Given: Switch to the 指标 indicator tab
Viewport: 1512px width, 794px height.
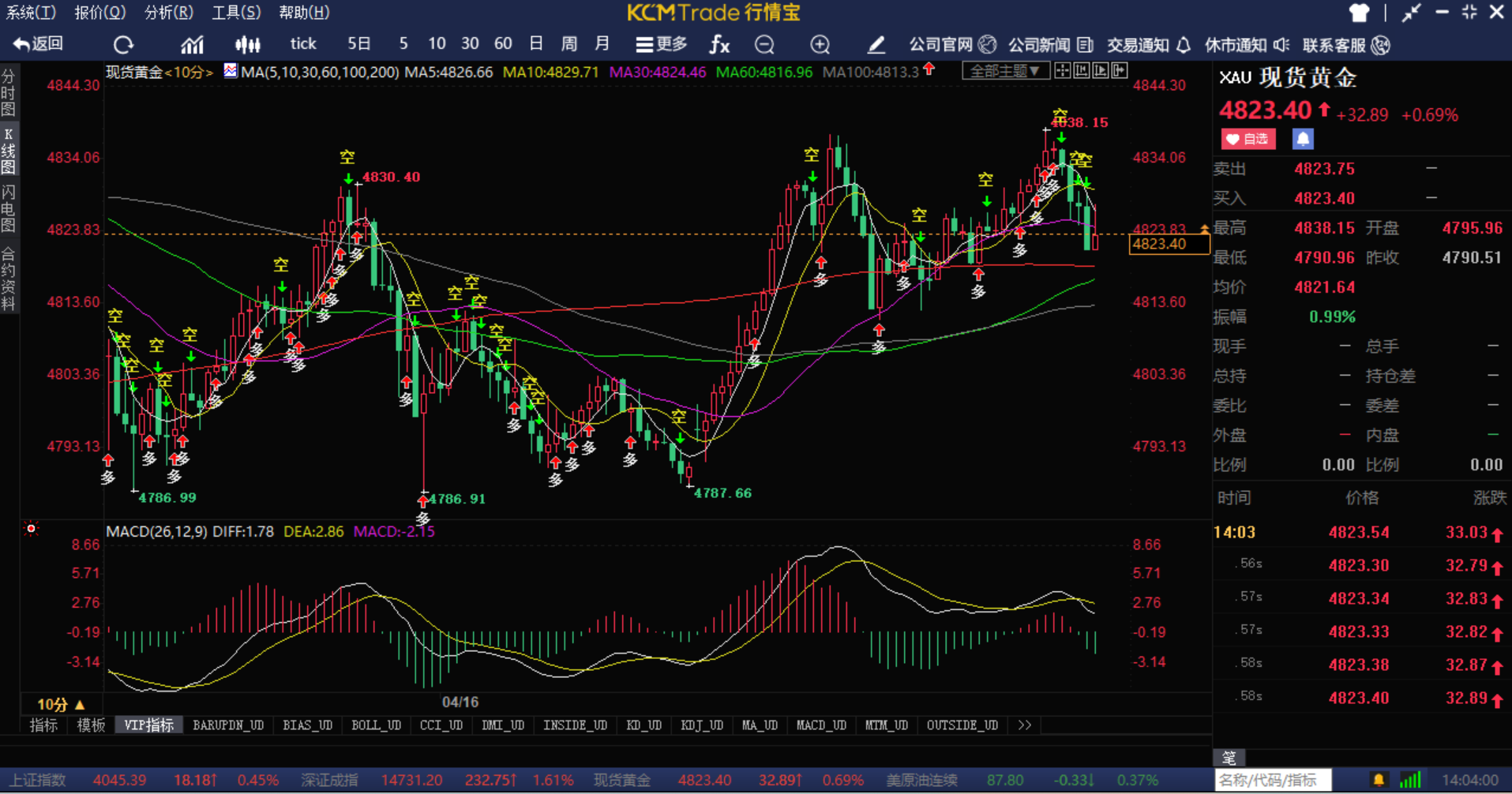Looking at the screenshot, I should pyautogui.click(x=43, y=725).
